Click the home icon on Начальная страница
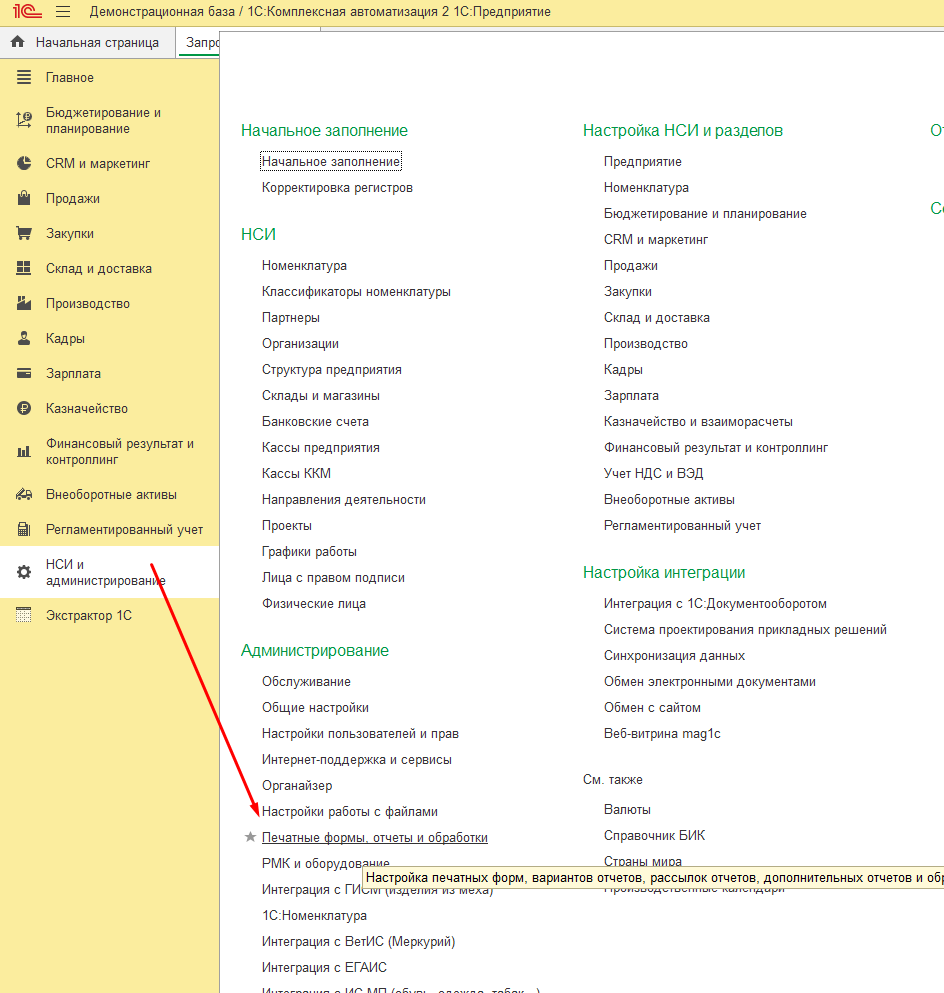The height and width of the screenshot is (993, 944). coord(17,42)
